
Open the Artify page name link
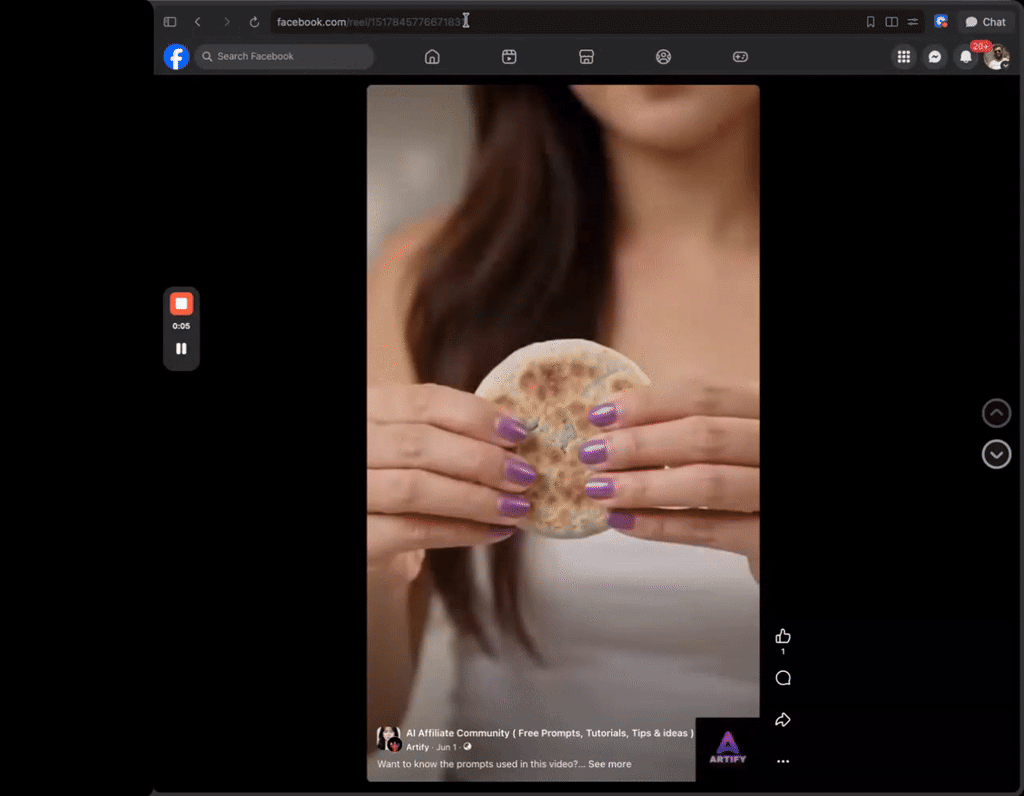417,747
